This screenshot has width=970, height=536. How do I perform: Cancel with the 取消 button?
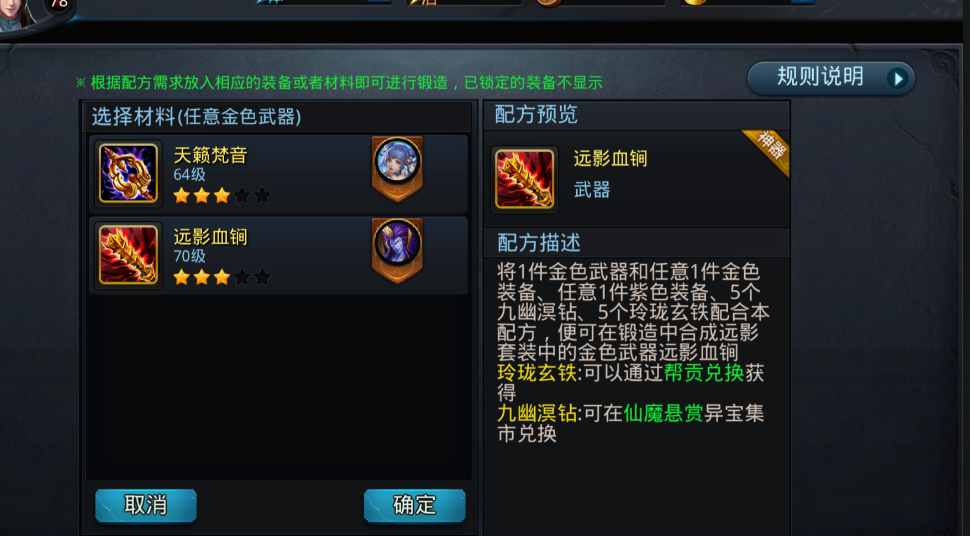(146, 506)
